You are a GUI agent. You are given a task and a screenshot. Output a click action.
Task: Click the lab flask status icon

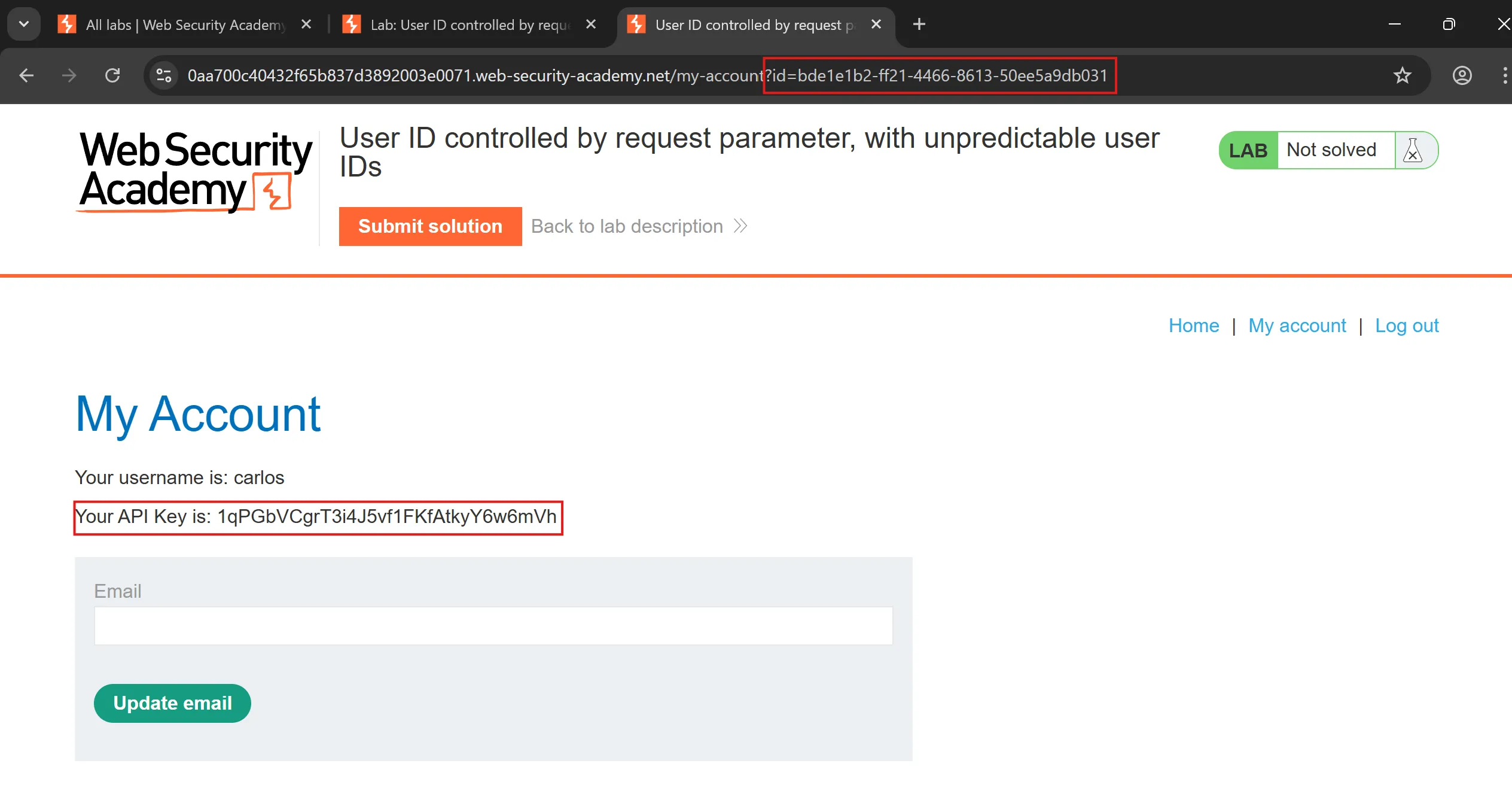tap(1413, 150)
